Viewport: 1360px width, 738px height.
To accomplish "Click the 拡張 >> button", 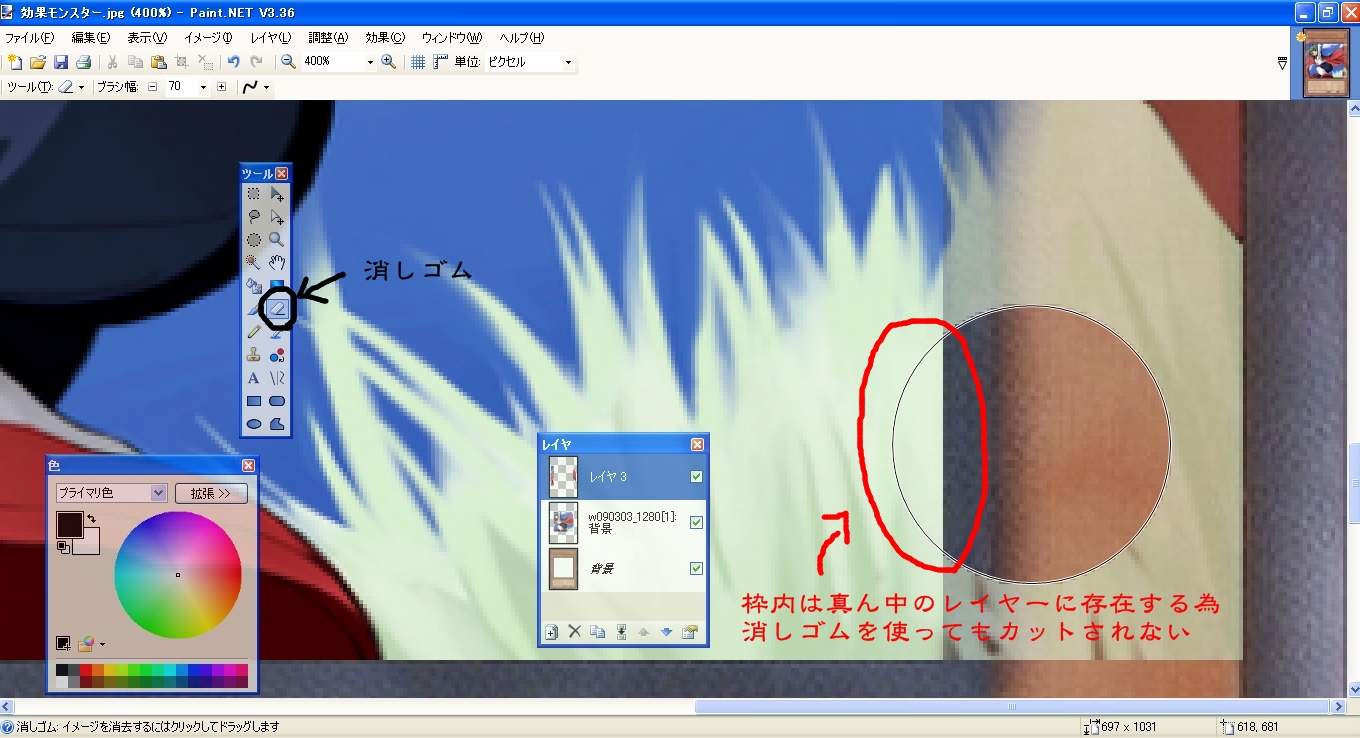I will [x=211, y=493].
